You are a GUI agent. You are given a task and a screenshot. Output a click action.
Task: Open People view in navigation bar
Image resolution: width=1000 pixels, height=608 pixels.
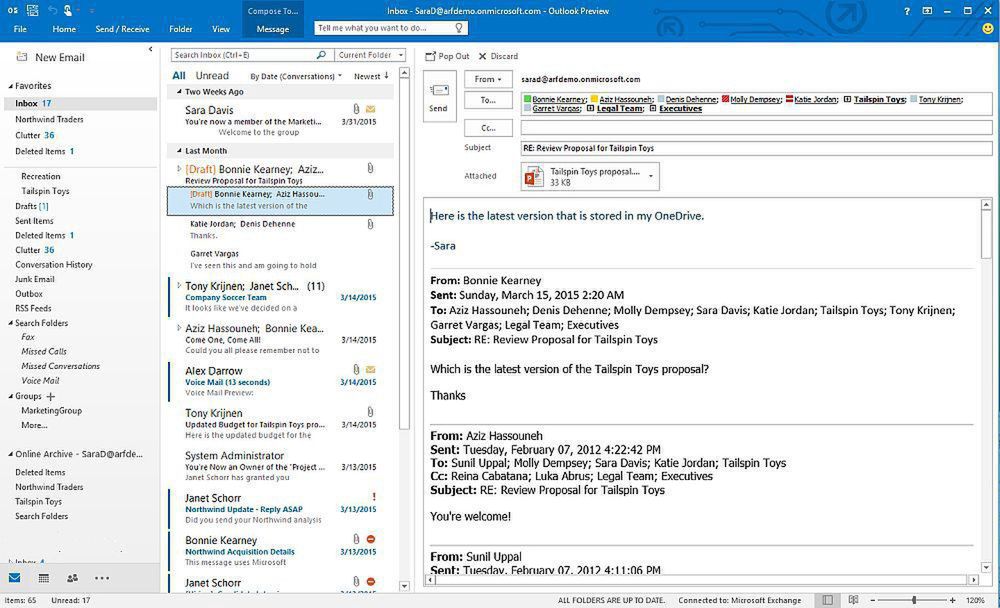[x=72, y=578]
